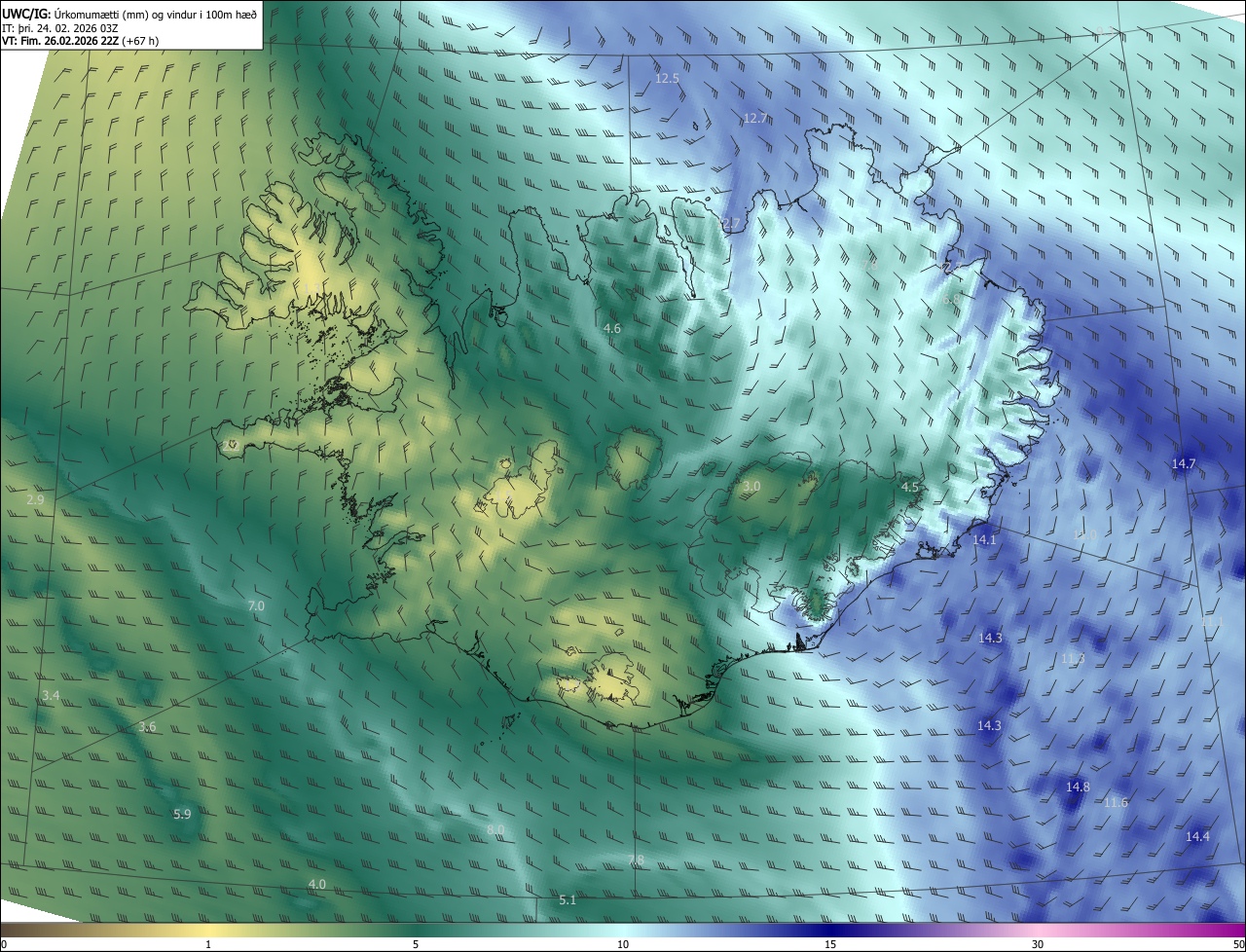Viewport: 1246px width, 952px height.
Task: Click the 11.3 precipitation value
Action: (x=1073, y=659)
